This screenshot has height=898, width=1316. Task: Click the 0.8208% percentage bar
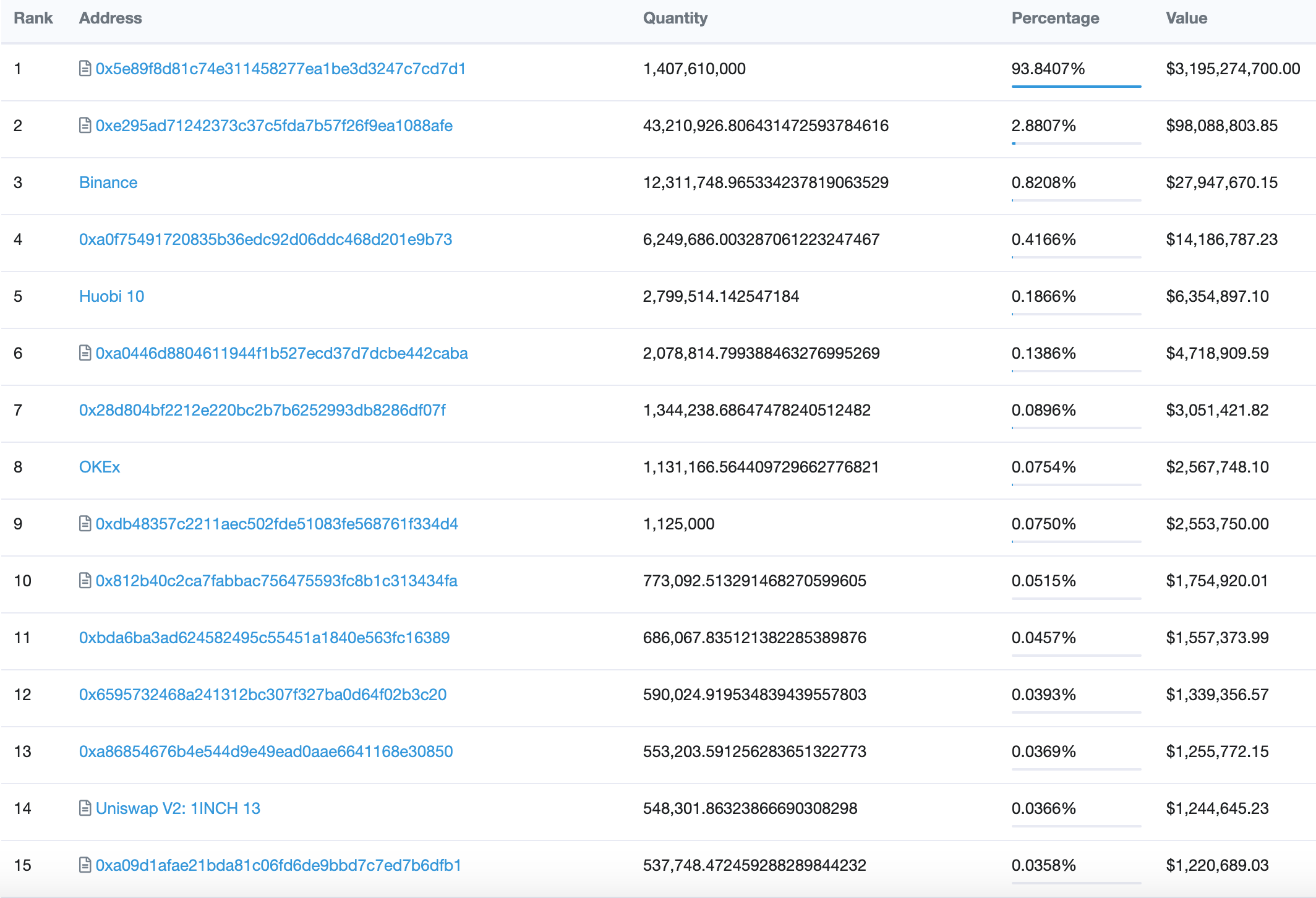[x=1077, y=200]
